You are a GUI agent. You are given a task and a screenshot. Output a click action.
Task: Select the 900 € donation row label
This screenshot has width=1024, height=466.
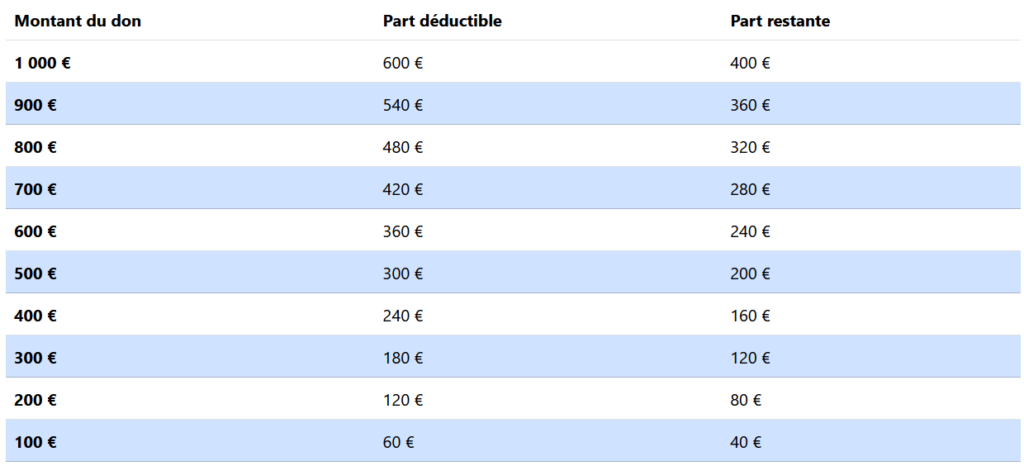pos(35,105)
